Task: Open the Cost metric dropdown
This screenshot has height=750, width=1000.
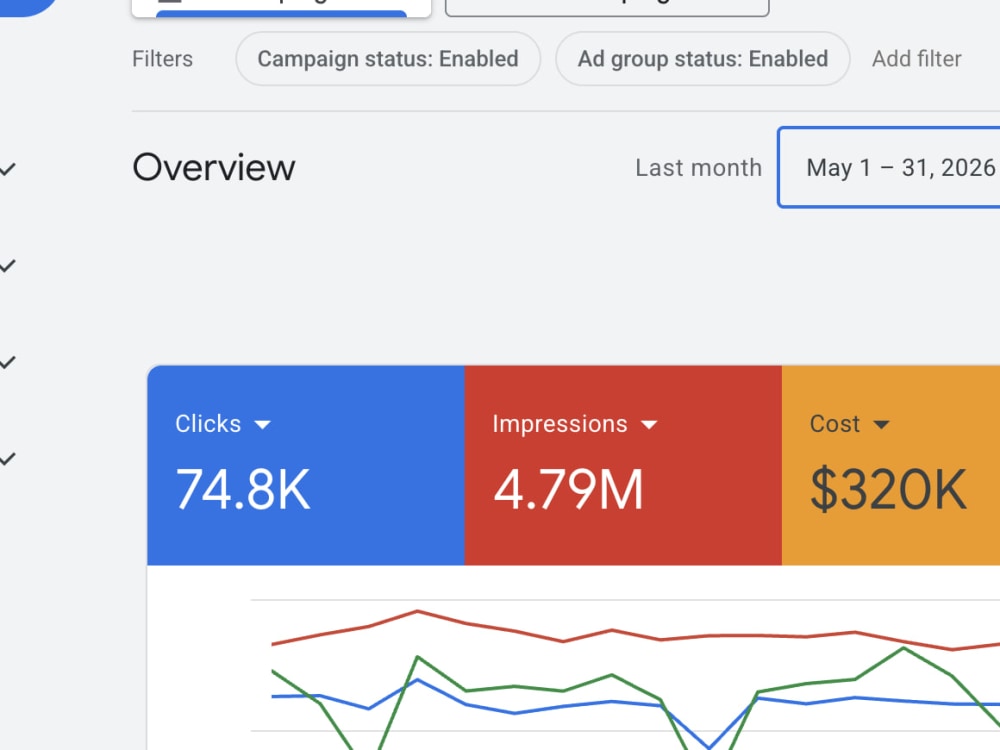Action: 881,425
